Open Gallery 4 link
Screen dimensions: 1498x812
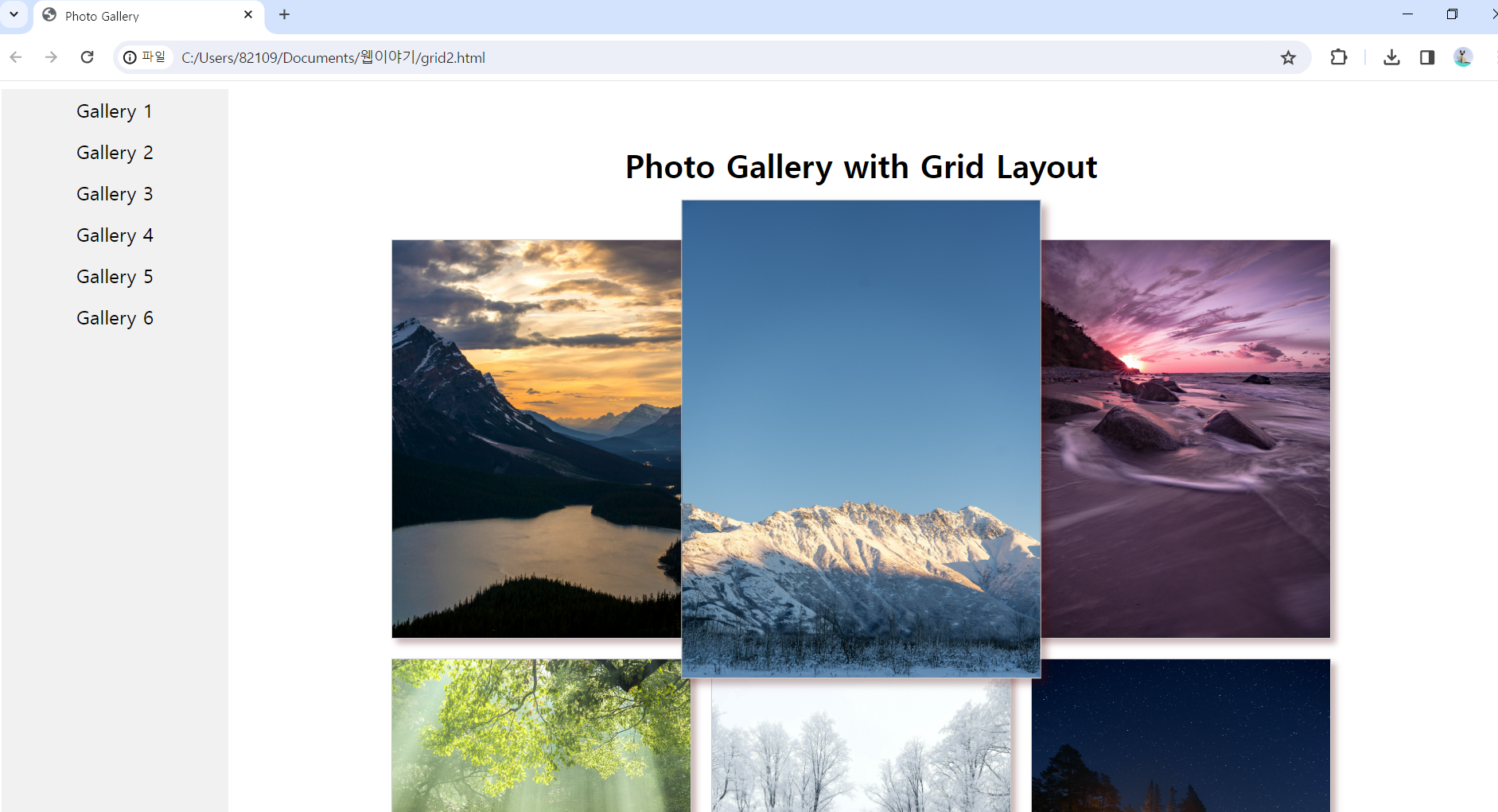(x=115, y=235)
